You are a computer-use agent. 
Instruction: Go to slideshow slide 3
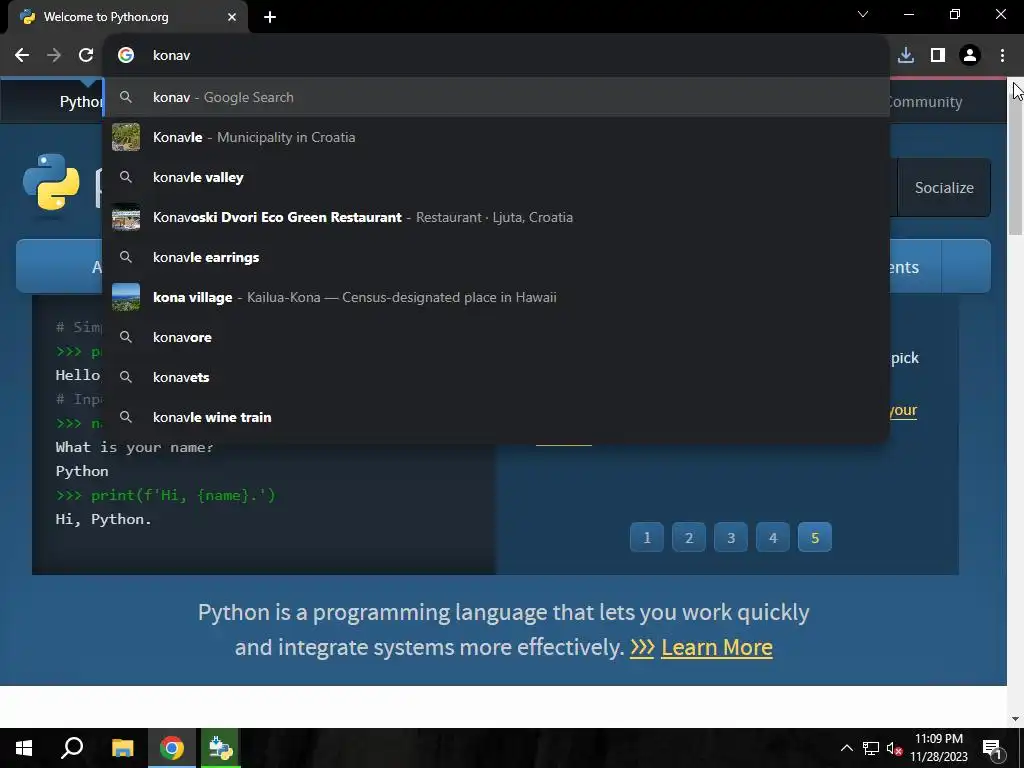[731, 537]
